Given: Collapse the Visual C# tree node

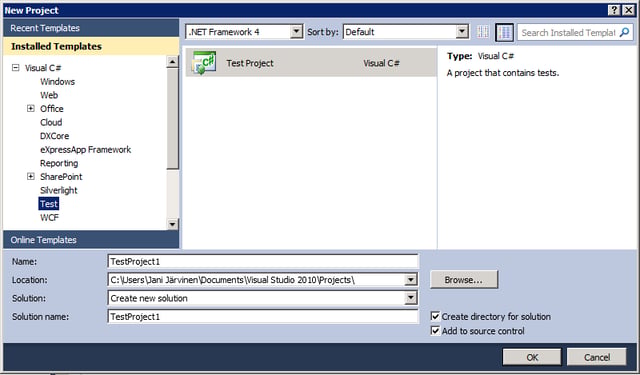Looking at the screenshot, I should point(16,68).
